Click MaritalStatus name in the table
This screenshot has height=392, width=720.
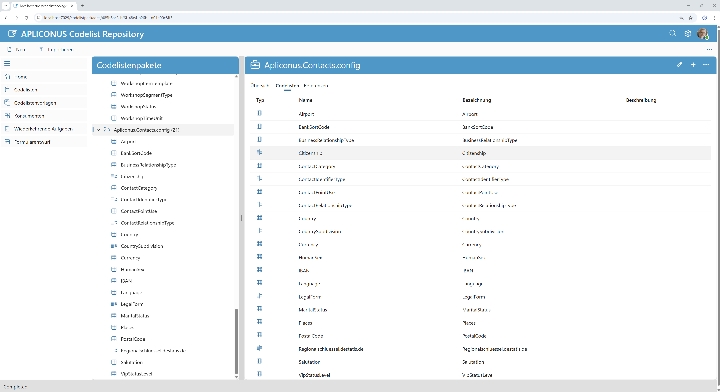coord(313,309)
